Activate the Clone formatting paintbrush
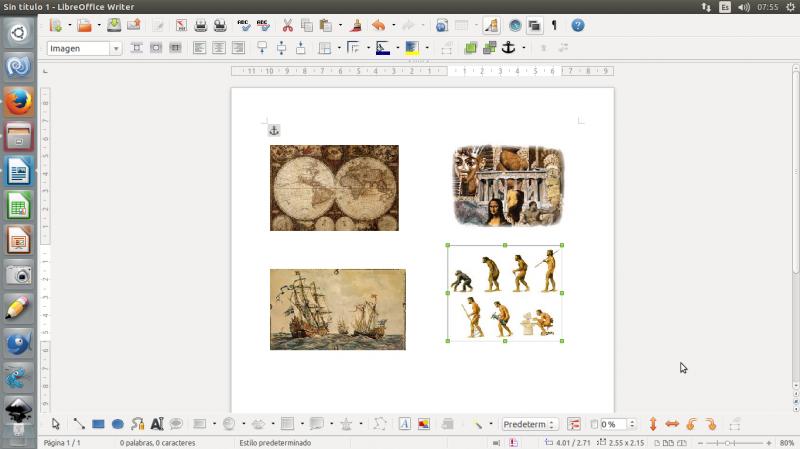 [356, 26]
